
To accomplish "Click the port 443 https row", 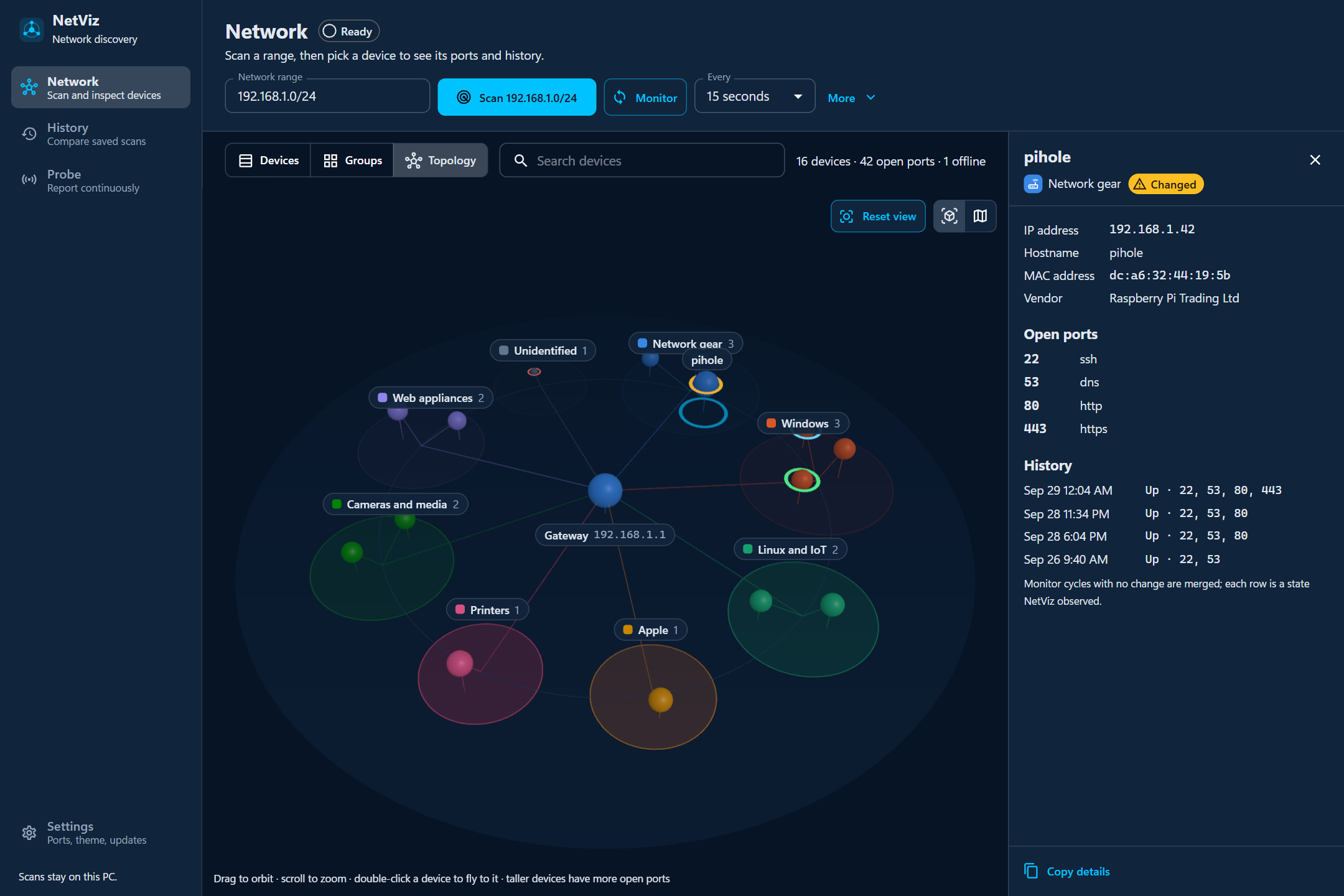I will (x=1065, y=429).
